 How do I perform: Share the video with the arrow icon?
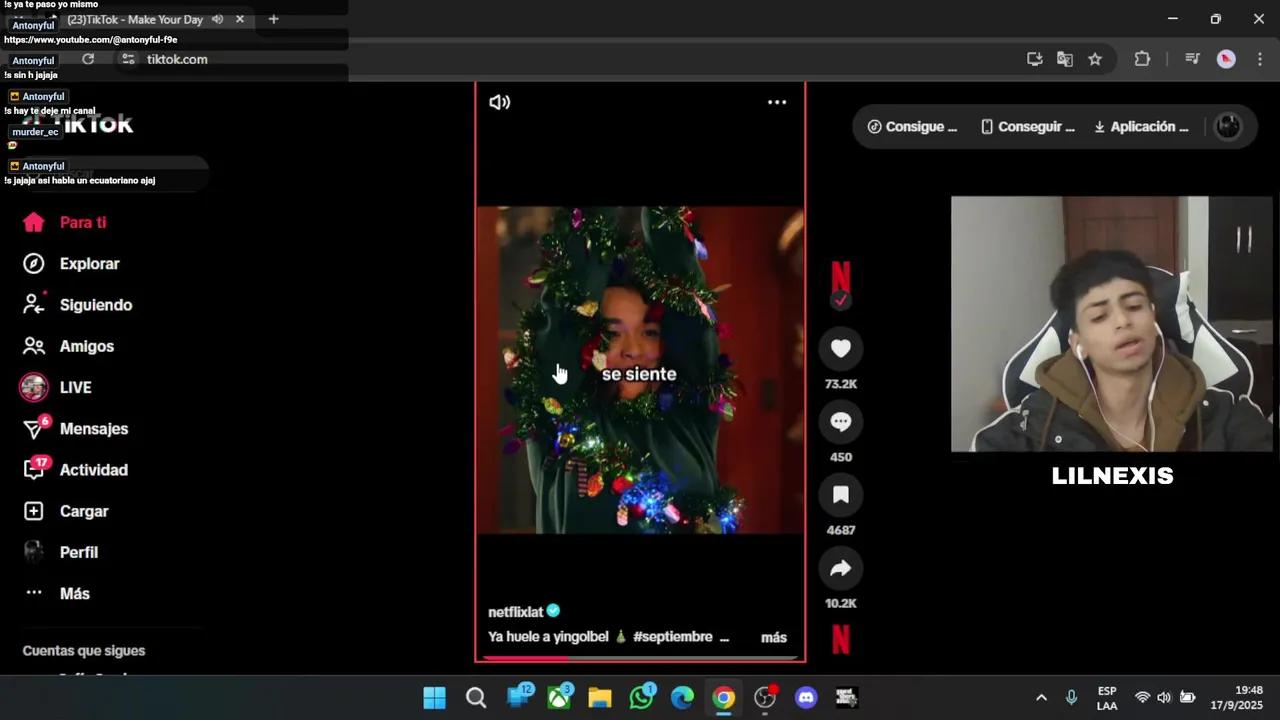[x=841, y=568]
